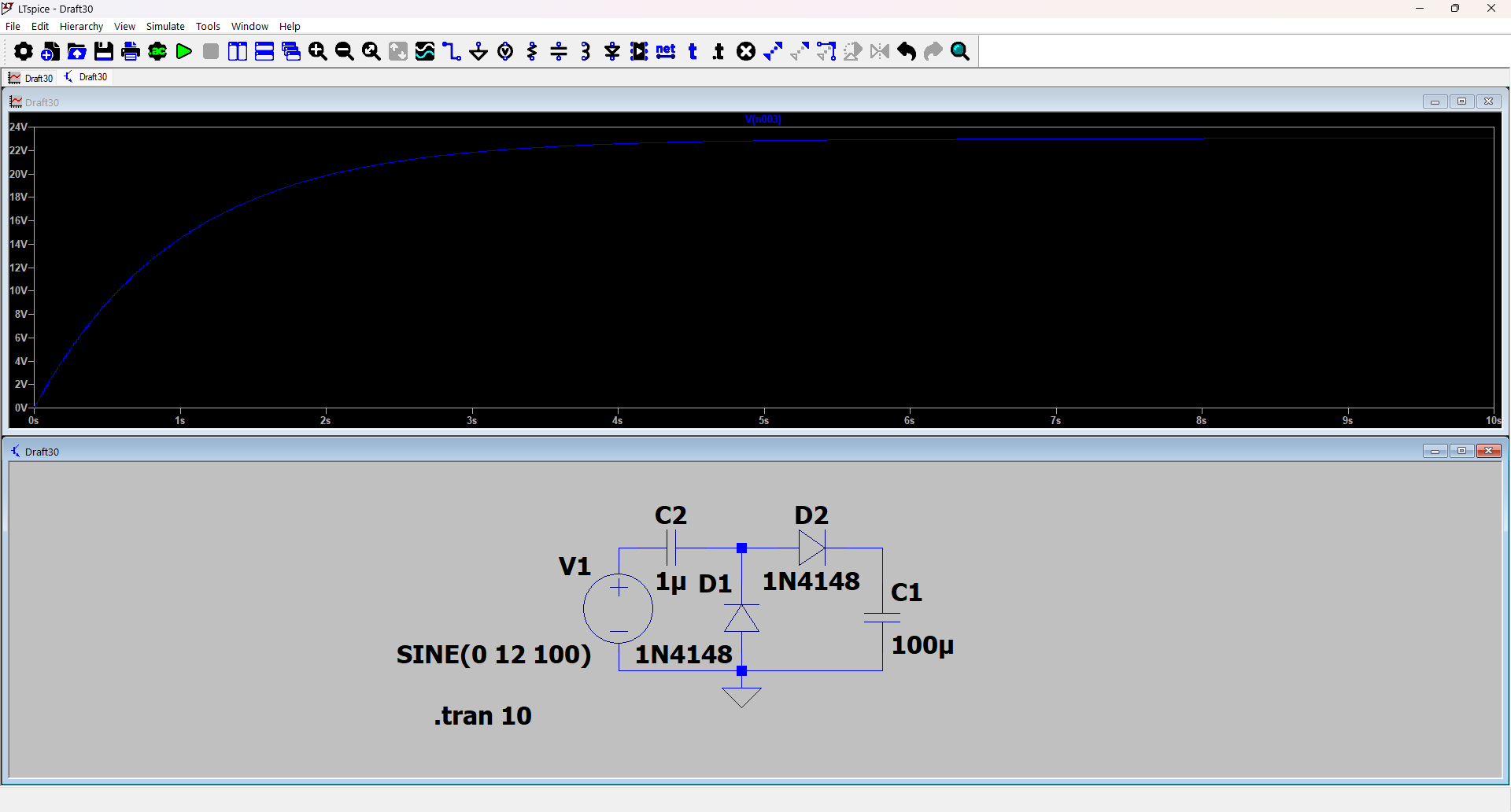This screenshot has width=1511, height=812.
Task: Click the C1 capacitor label
Action: pos(907,592)
